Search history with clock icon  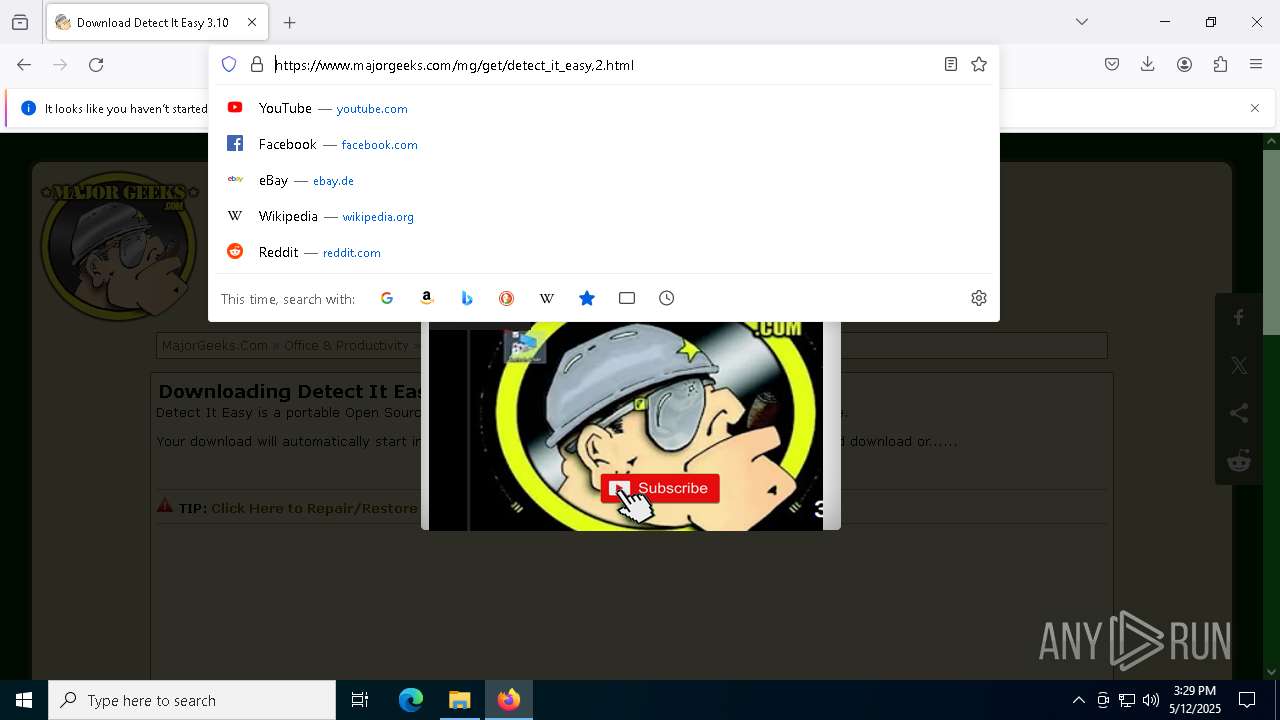coord(667,298)
